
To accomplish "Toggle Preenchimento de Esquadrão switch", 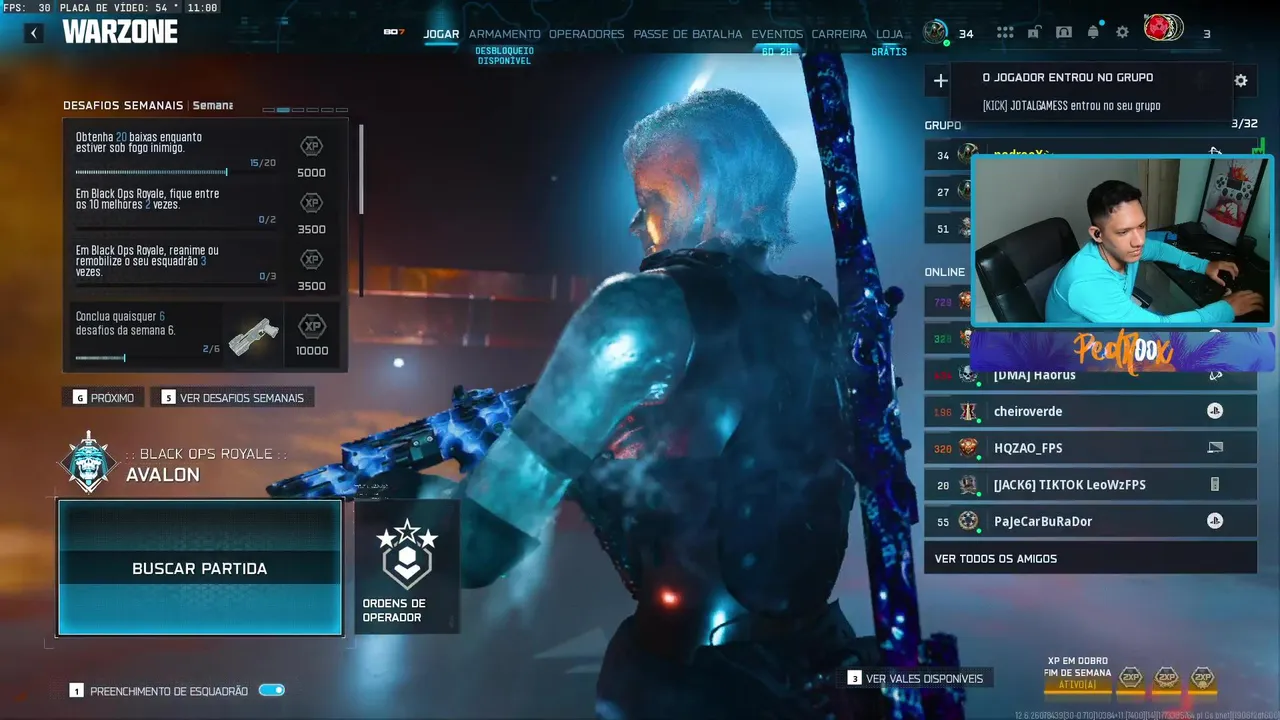I will (x=271, y=690).
